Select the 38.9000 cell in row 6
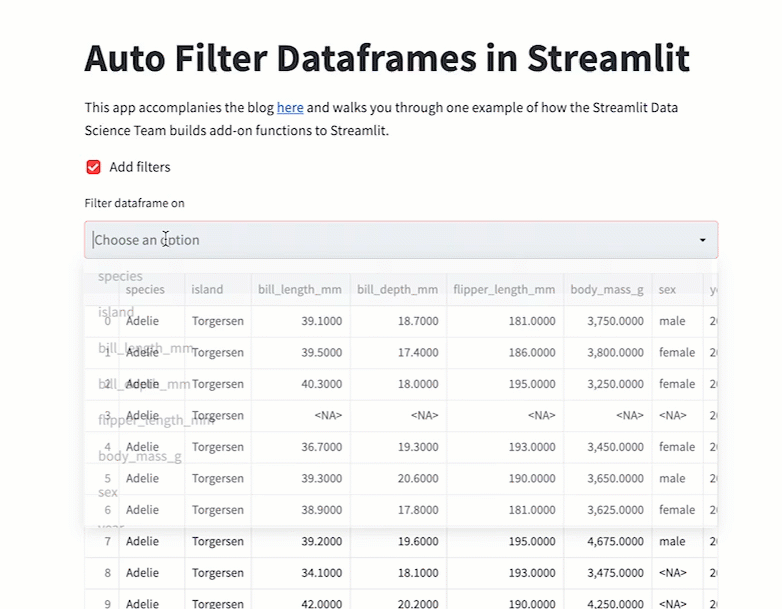 (x=301, y=510)
